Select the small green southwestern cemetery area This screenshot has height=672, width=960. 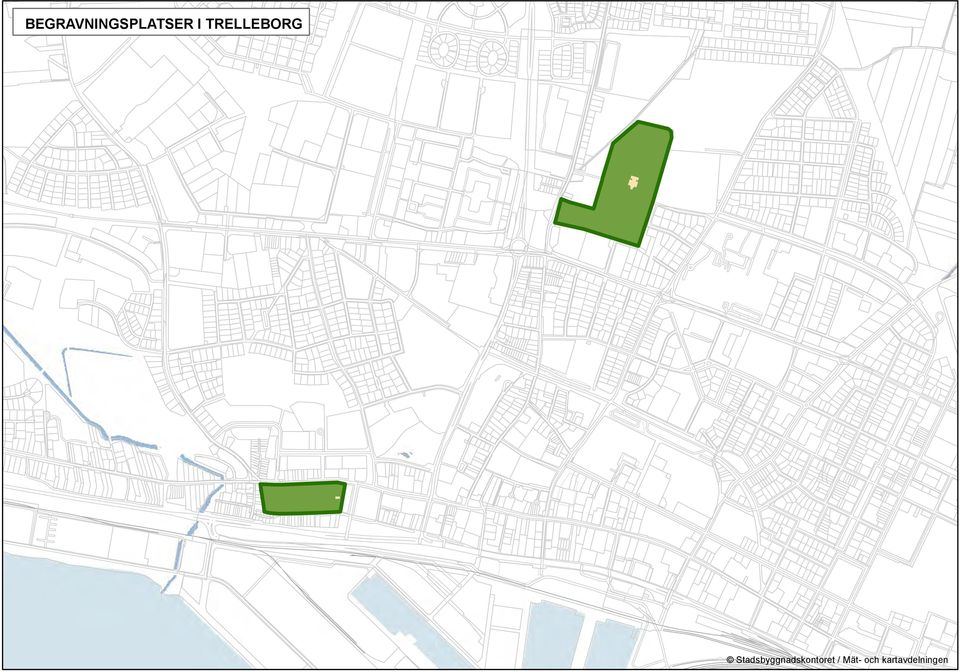tap(302, 498)
